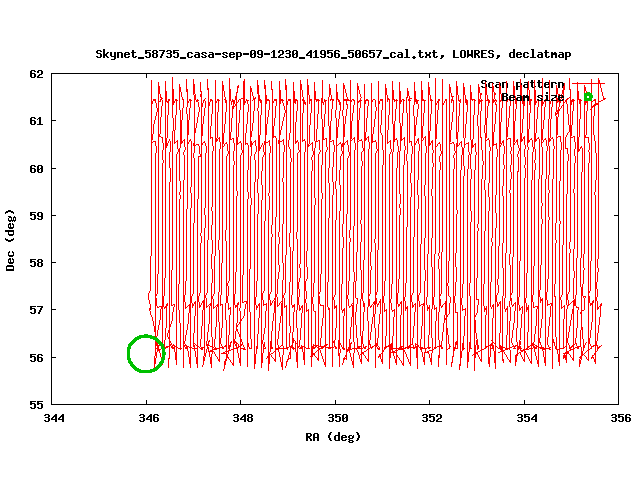
Task: Click the x-axis tick label 350
Action: point(338,418)
